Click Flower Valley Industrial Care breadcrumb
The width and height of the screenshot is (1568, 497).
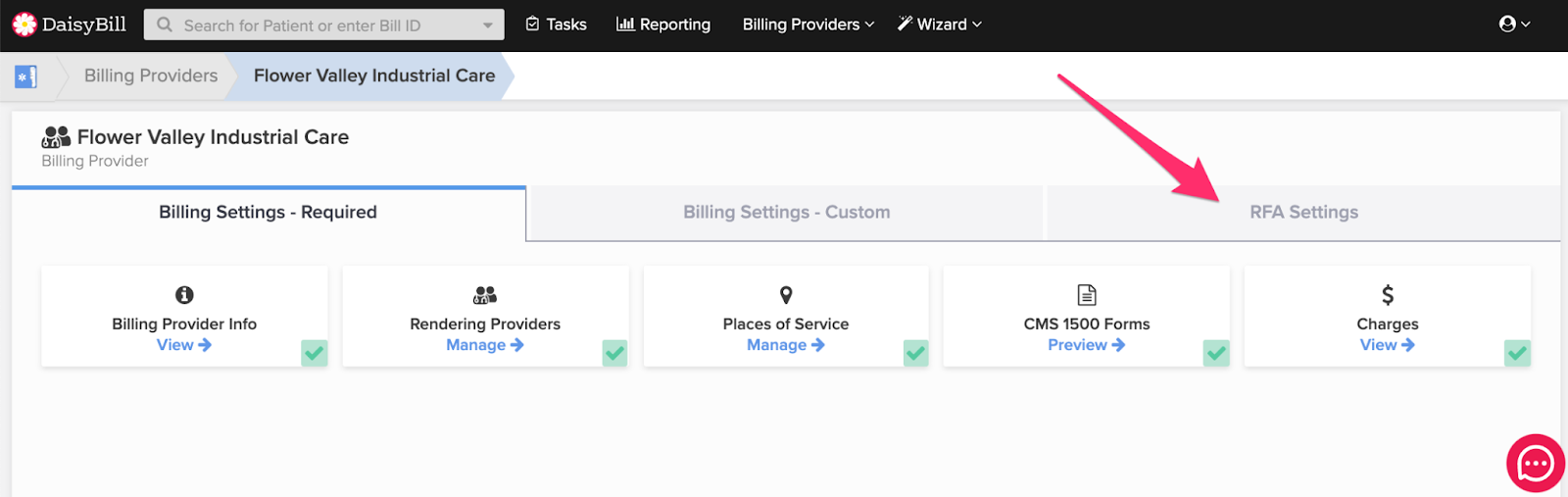pyautogui.click(x=374, y=75)
